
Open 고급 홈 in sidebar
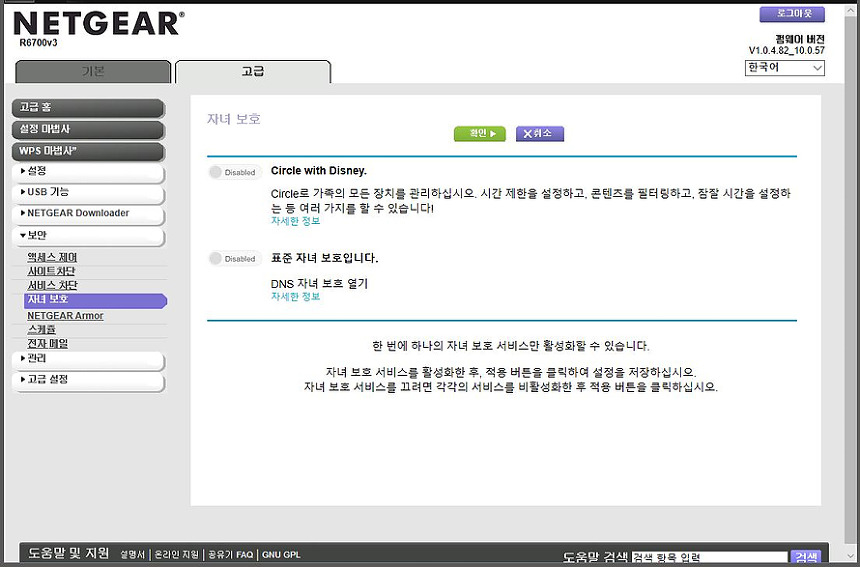pyautogui.click(x=88, y=108)
